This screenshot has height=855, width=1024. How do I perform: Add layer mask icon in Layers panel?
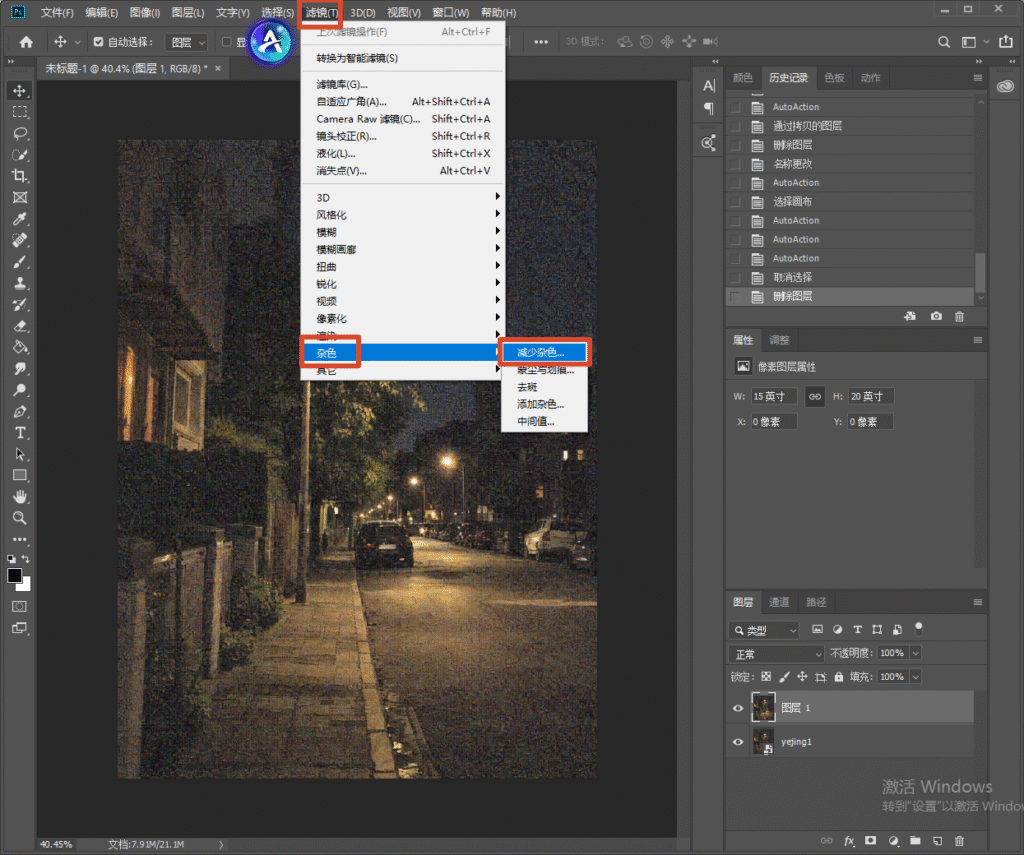coord(871,841)
